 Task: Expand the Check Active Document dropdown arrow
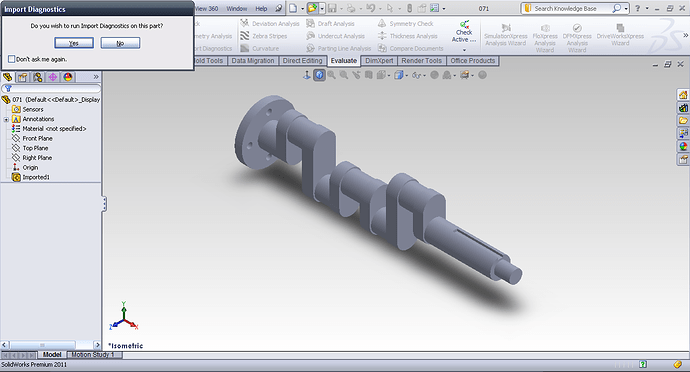464,50
